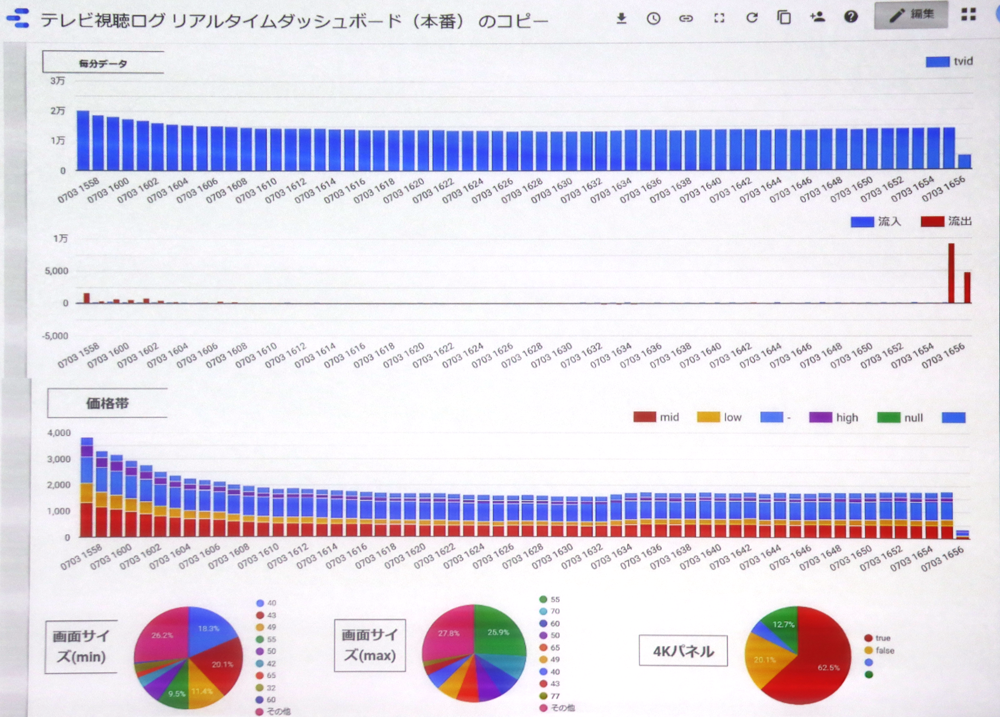
Task: Click the get report link icon
Action: coord(685,17)
